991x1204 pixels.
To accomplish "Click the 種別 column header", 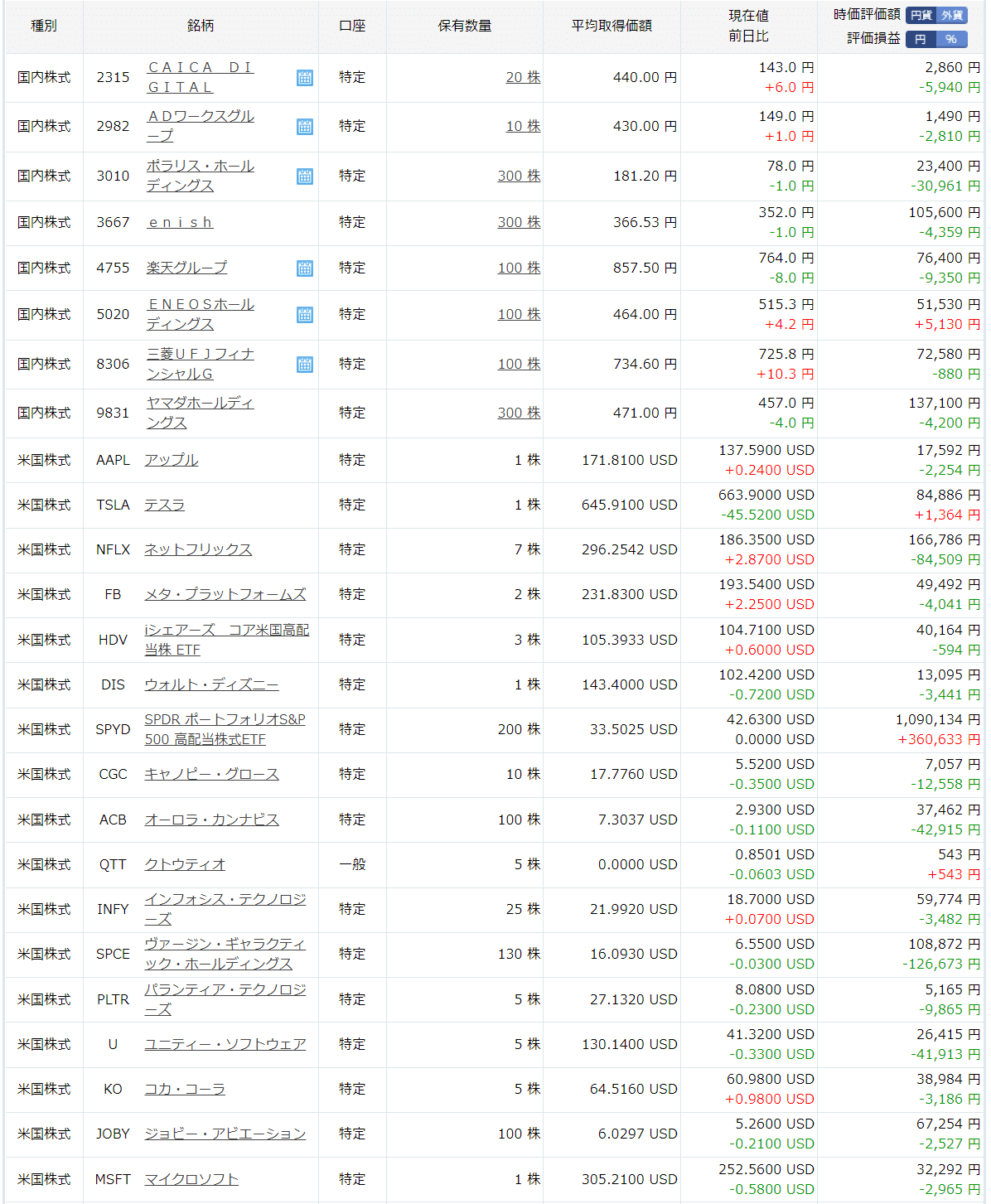I will click(44, 26).
